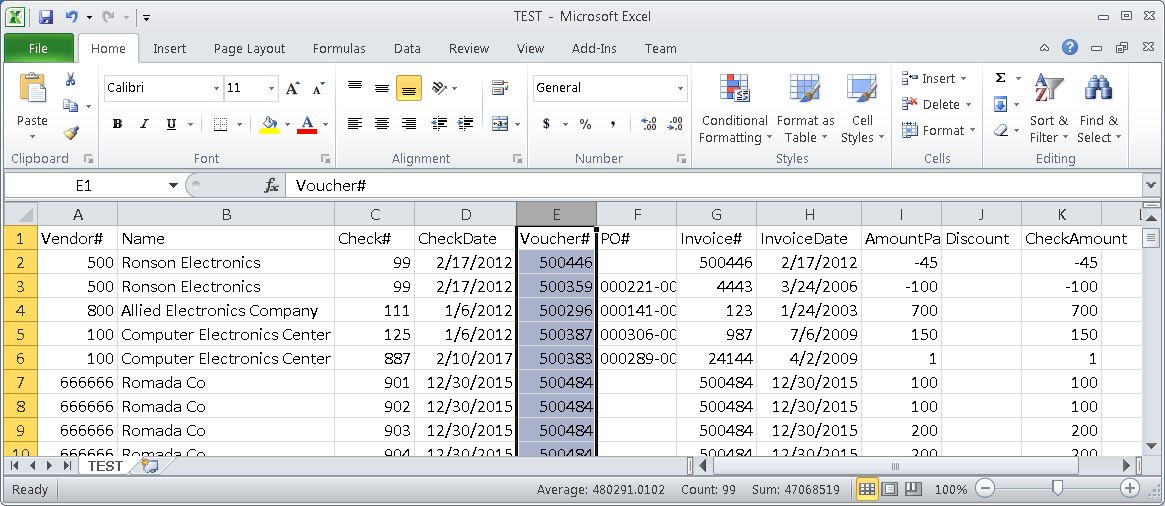Screen dimensions: 1165x506
Task: Toggle Bottom Align vertical alignment
Action: (409, 88)
